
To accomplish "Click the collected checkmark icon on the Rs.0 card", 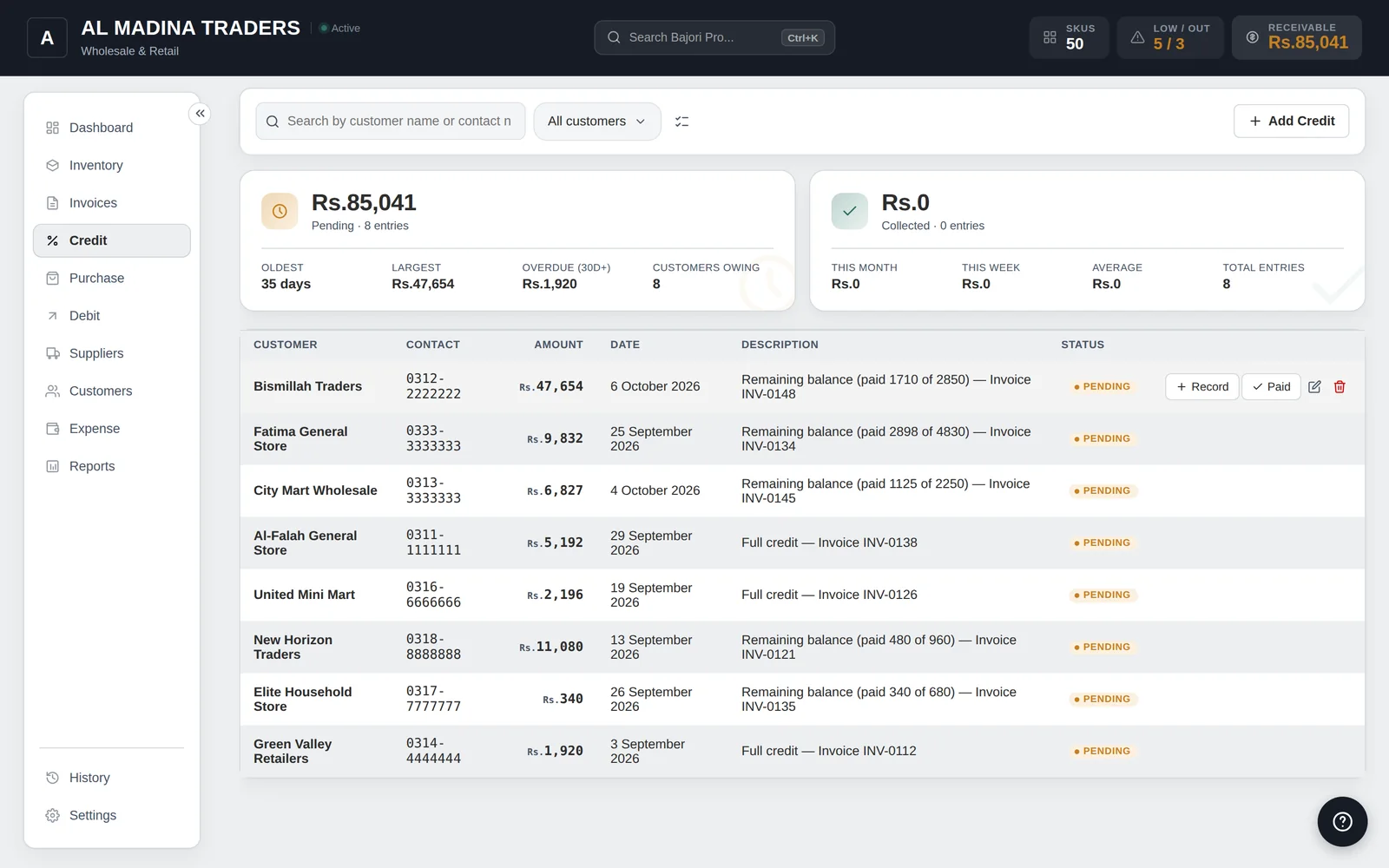I will point(849,211).
